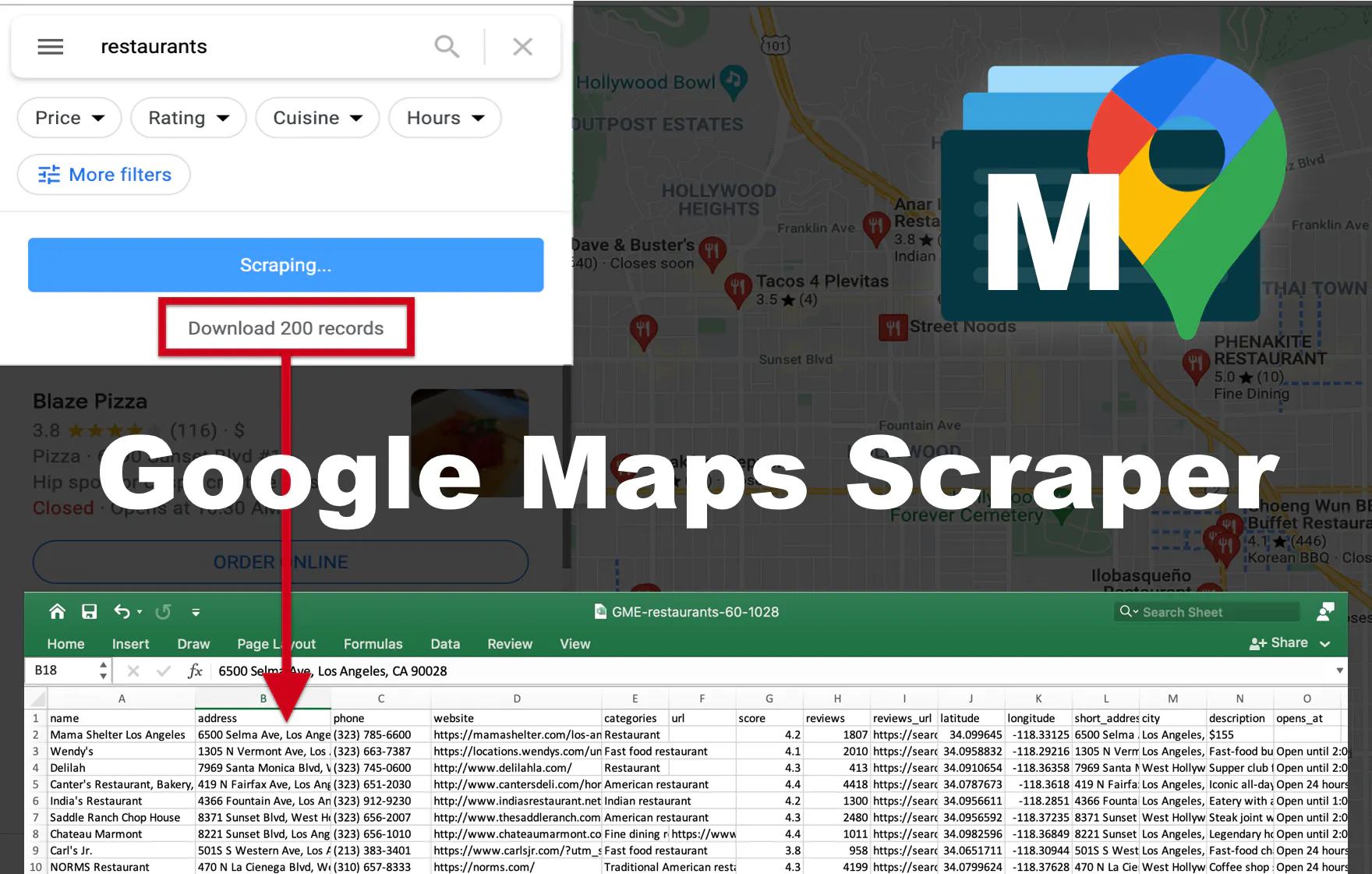Switch to the Formulas ribbon tab

(x=373, y=644)
